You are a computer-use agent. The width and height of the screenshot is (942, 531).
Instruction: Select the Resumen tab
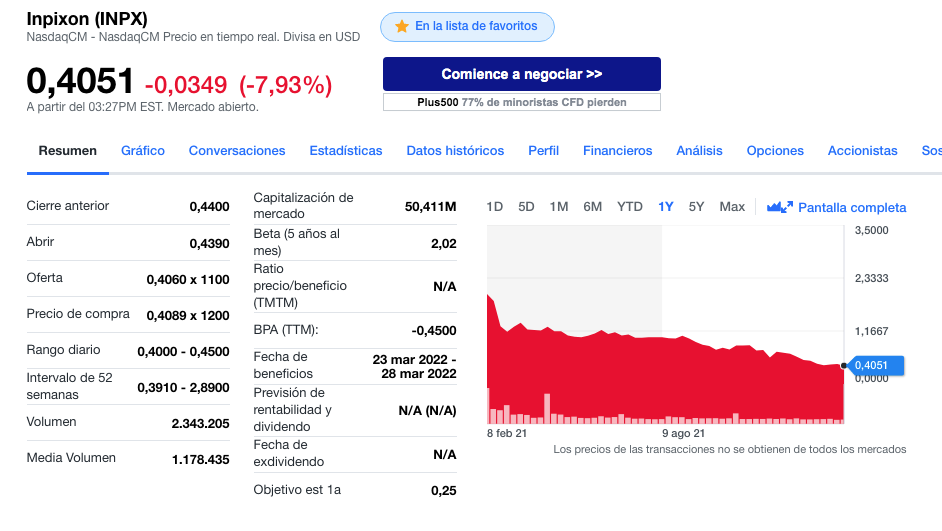pos(67,151)
